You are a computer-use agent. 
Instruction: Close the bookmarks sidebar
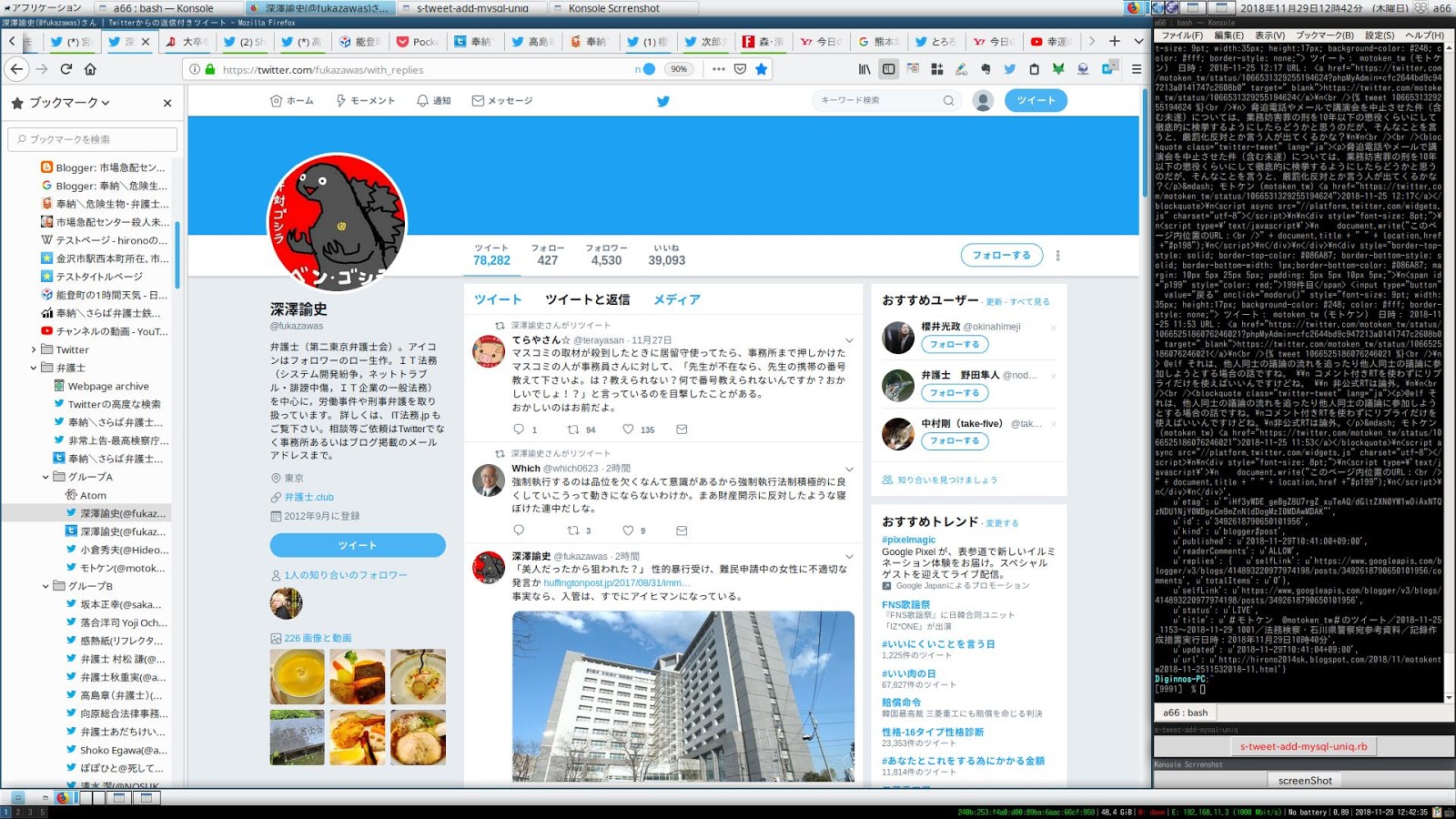click(x=167, y=103)
